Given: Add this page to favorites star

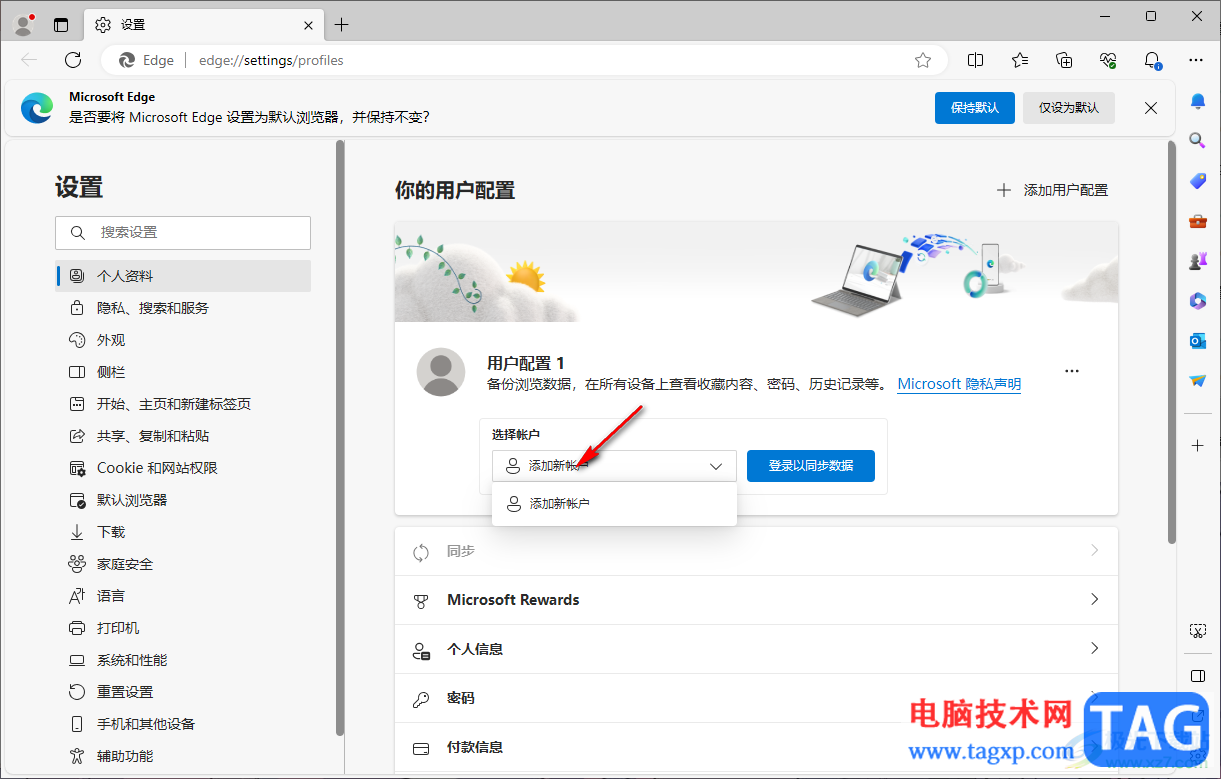Looking at the screenshot, I should click(x=923, y=60).
